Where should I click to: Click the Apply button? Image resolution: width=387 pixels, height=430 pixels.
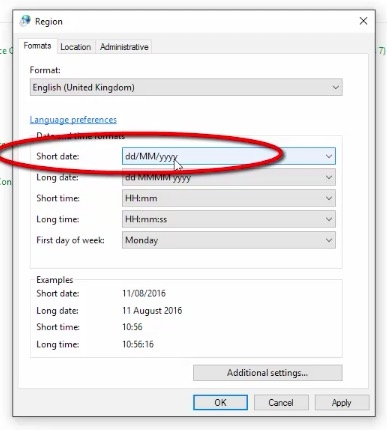point(342,403)
